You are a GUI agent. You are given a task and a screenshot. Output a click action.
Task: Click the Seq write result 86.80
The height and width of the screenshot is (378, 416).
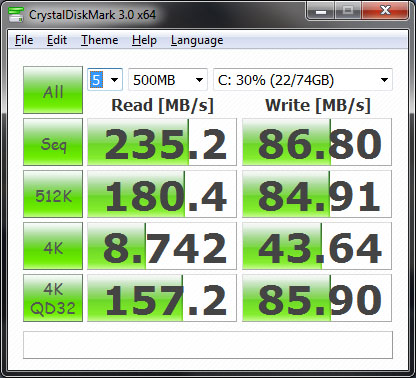click(x=317, y=142)
